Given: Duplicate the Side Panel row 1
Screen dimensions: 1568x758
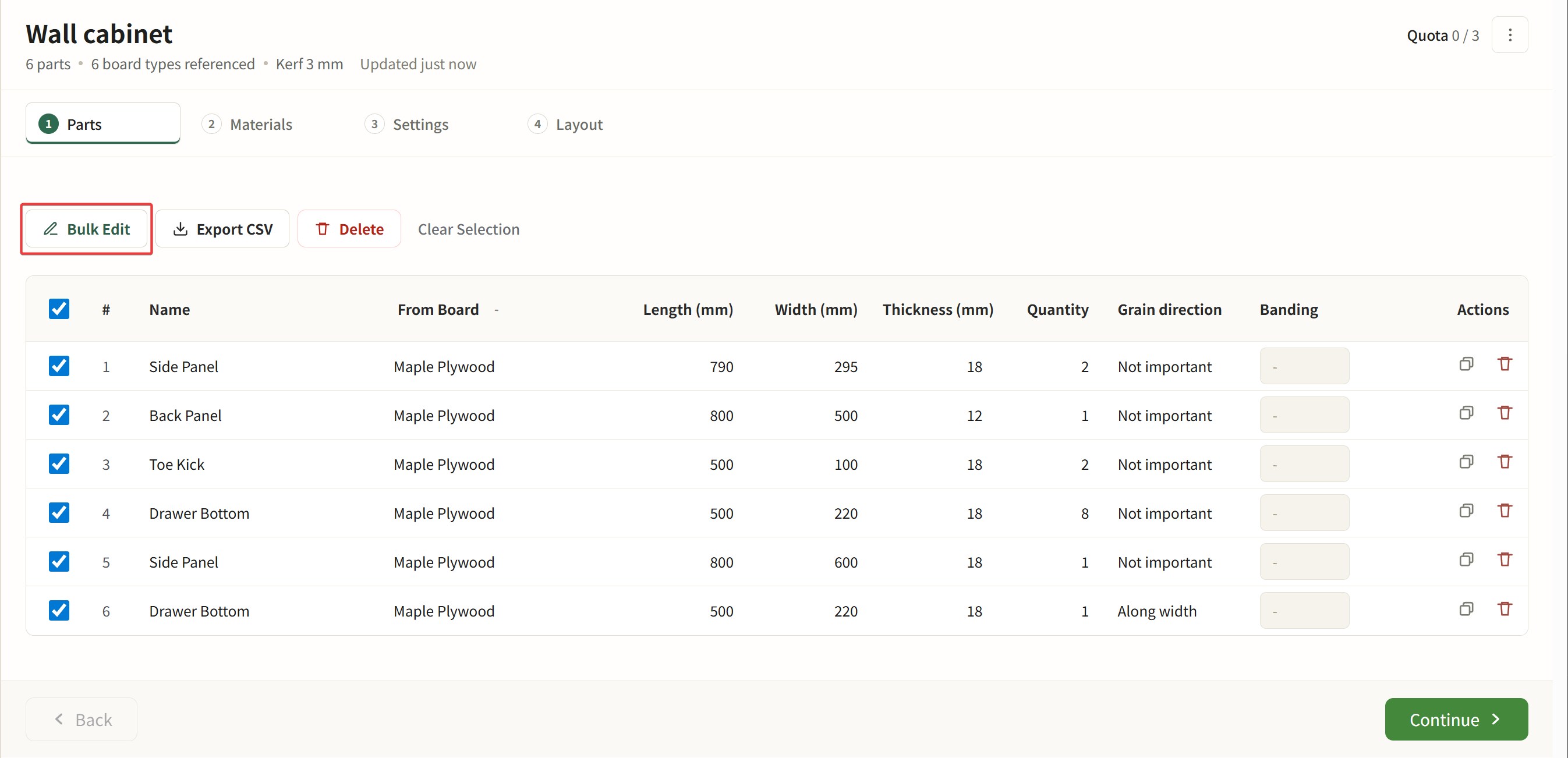Looking at the screenshot, I should (x=1466, y=364).
